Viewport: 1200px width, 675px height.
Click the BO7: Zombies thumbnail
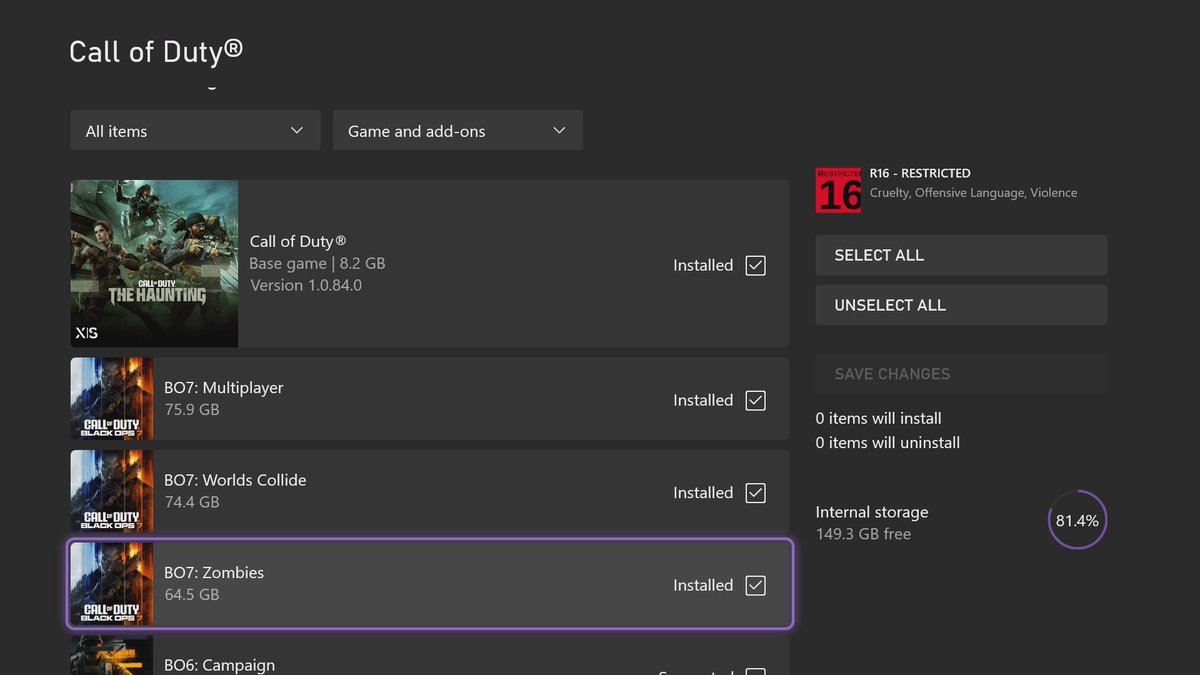click(x=112, y=584)
